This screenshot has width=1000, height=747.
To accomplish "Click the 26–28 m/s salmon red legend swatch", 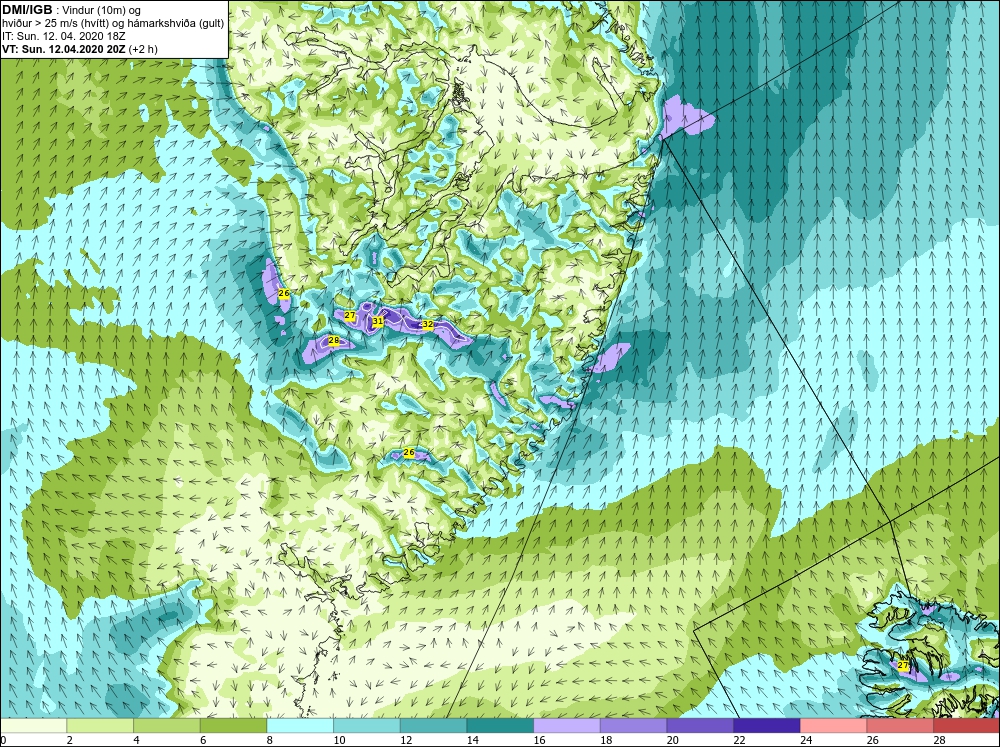I will 900,725.
